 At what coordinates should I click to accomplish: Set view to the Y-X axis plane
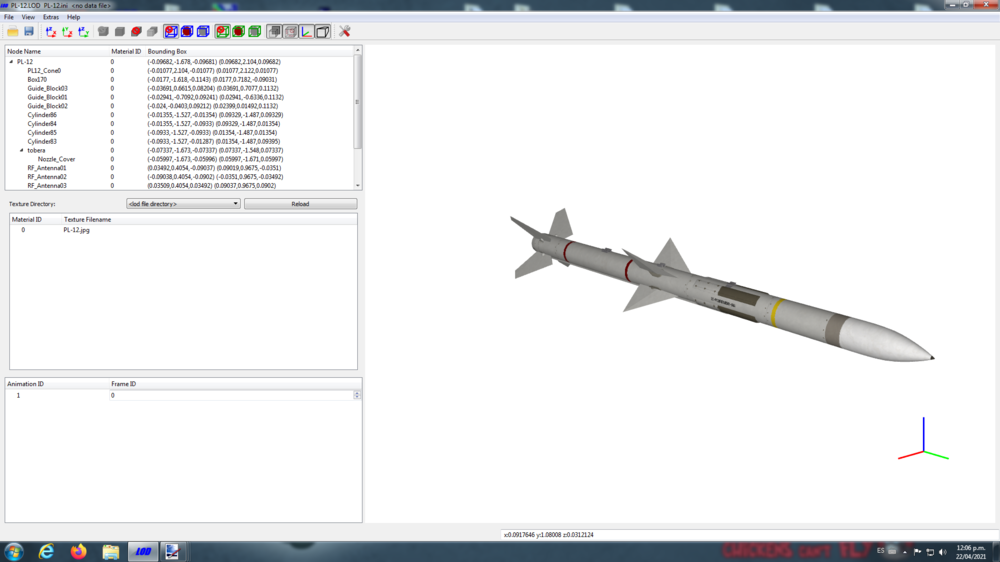(67, 31)
